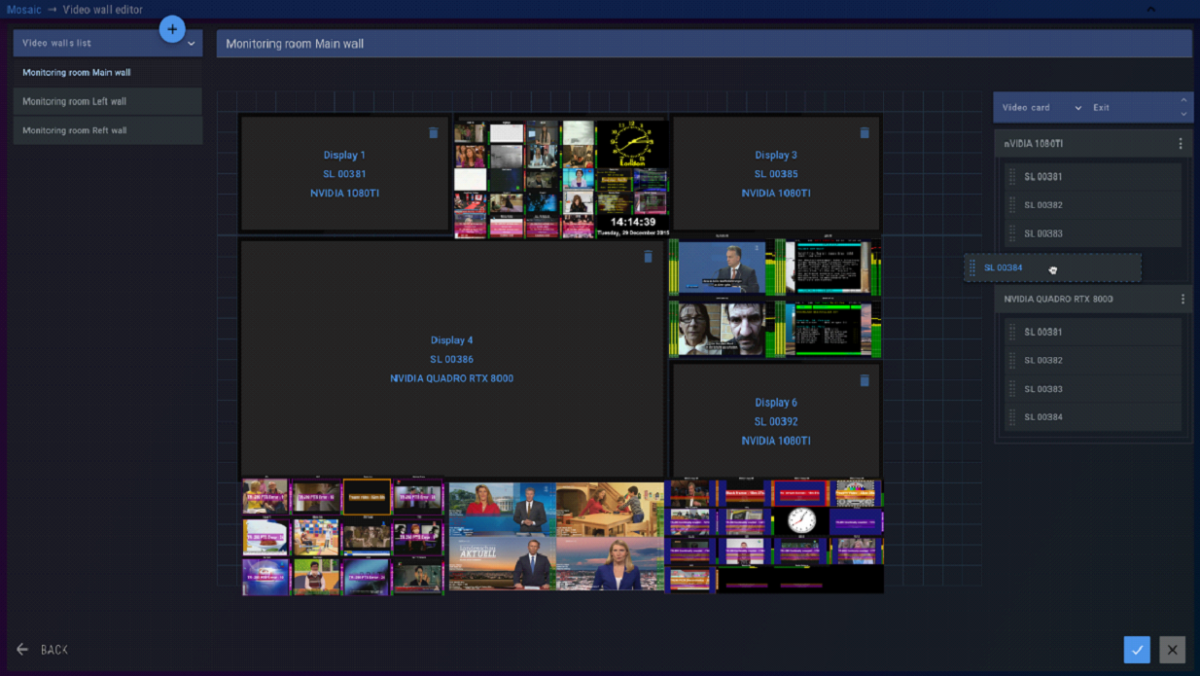Open NVIDIA QUADRO RTX 8000 three-dot menu
1200x676 pixels.
point(1180,299)
